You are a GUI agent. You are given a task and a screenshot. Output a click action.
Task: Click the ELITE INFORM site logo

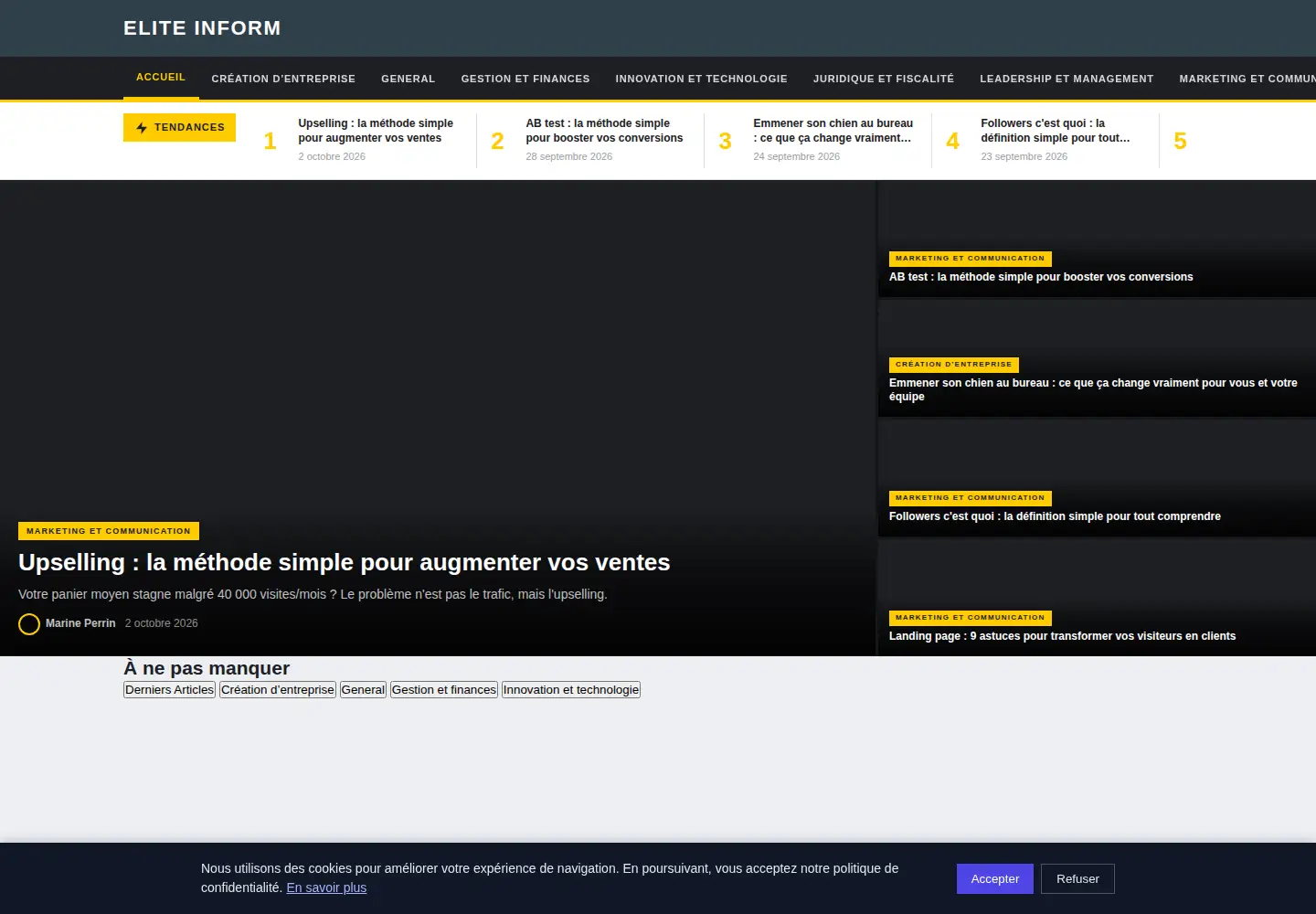tap(202, 28)
